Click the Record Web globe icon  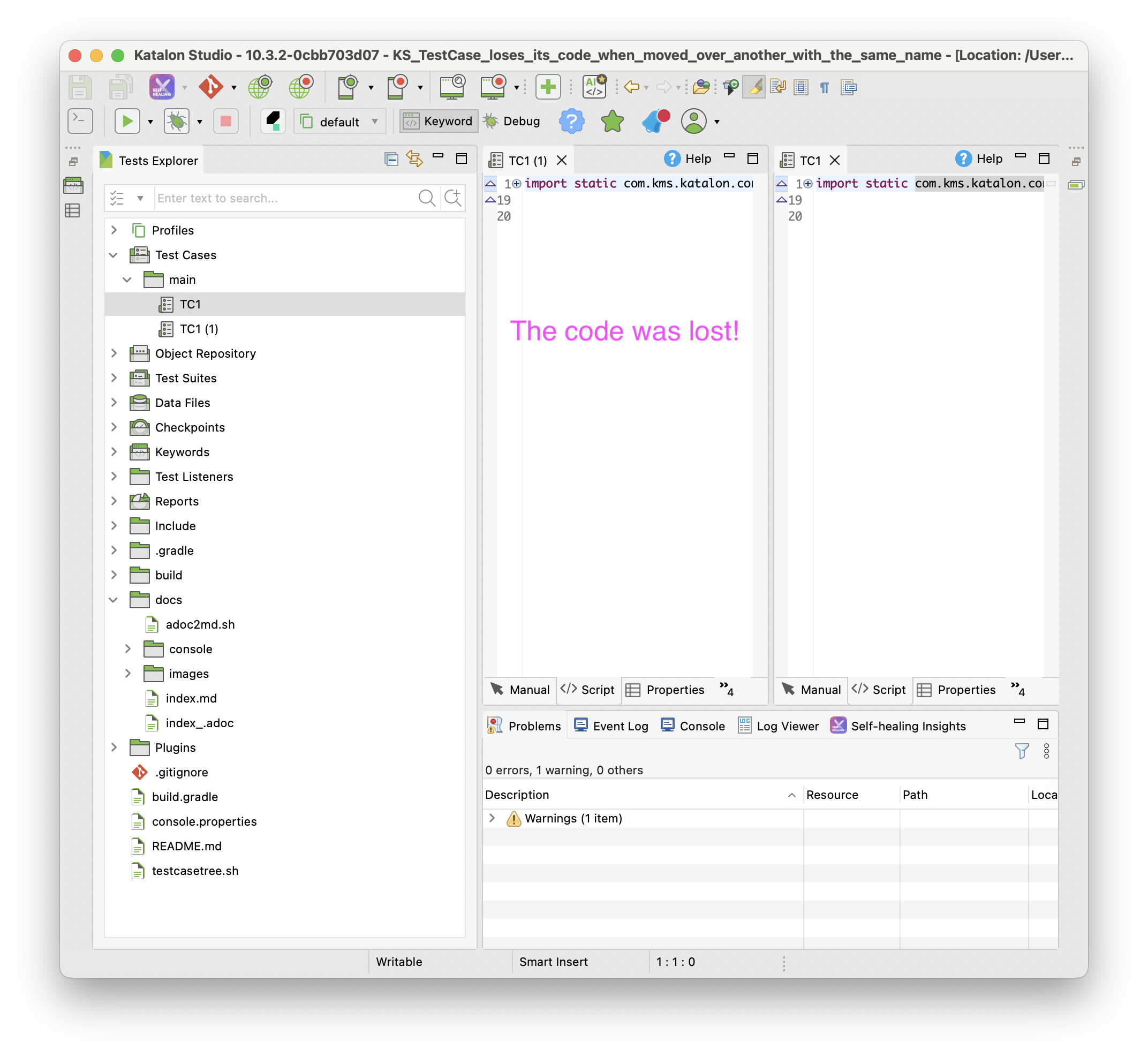(x=301, y=87)
